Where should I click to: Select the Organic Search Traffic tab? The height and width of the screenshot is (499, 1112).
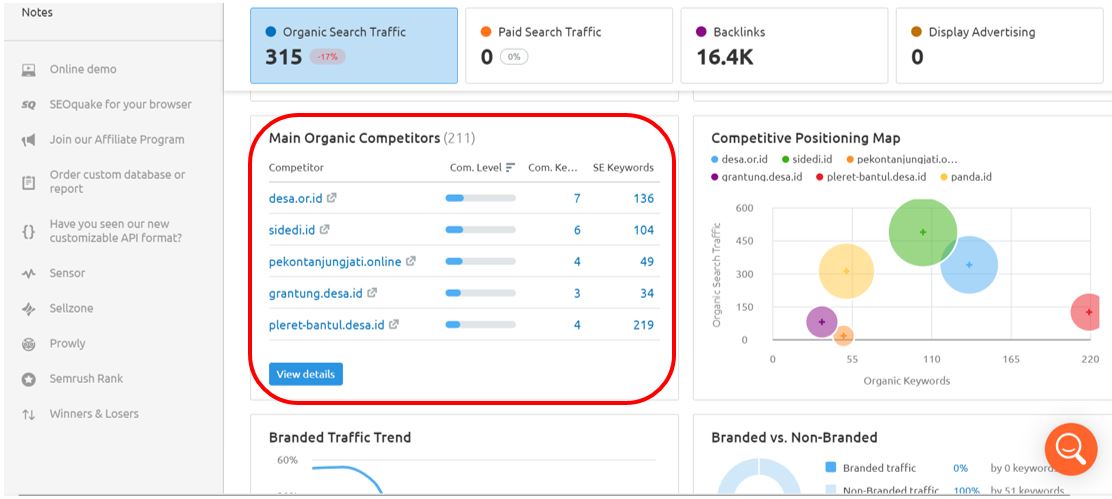click(x=354, y=46)
